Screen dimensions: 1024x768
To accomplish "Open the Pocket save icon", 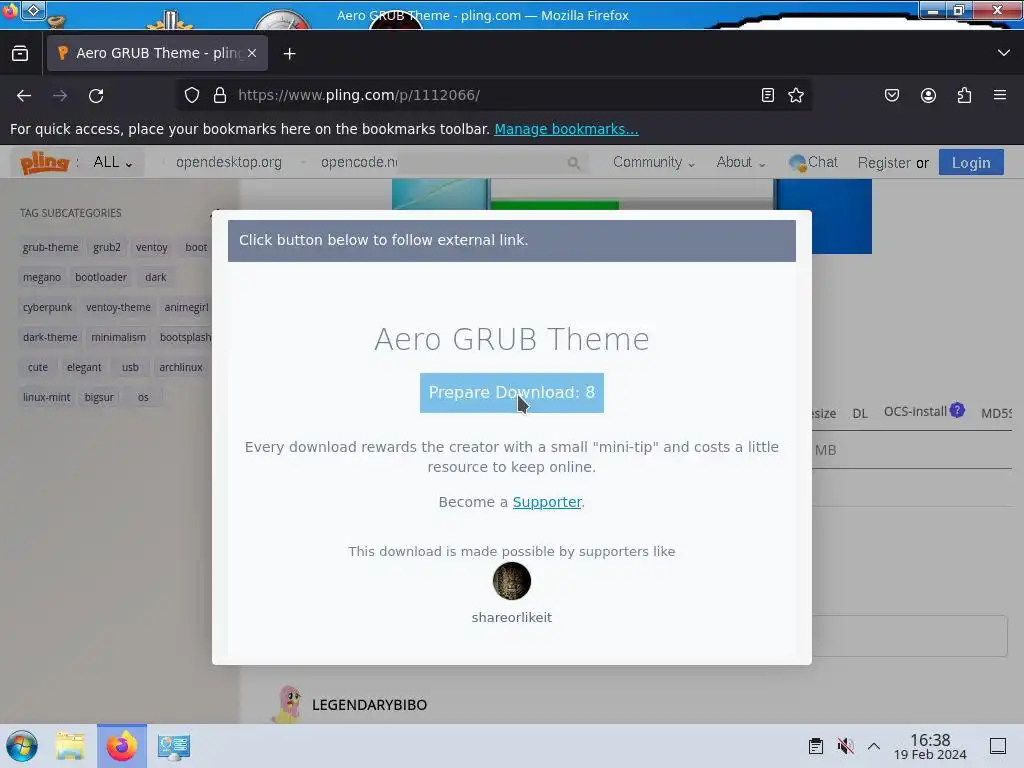I will (x=891, y=95).
